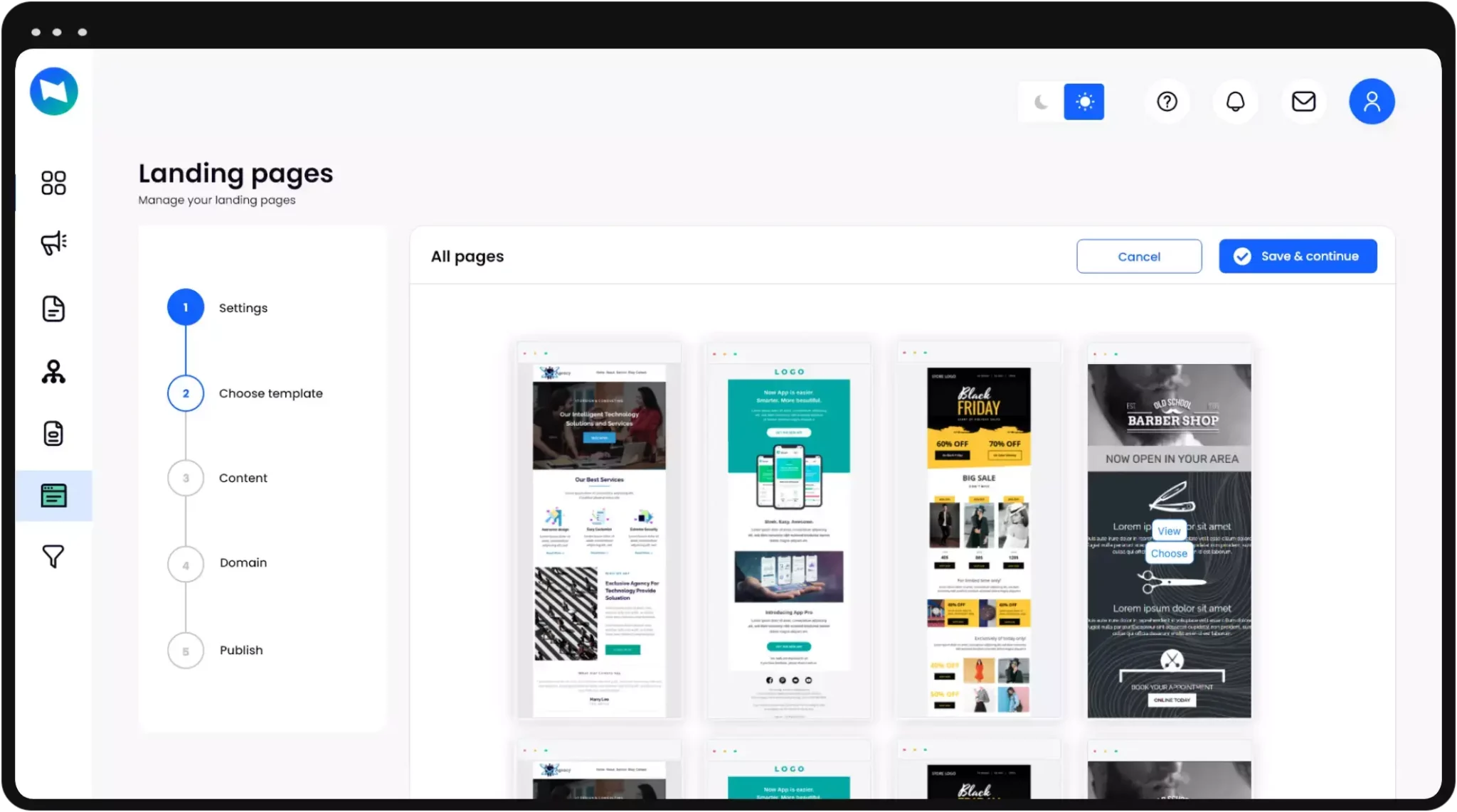Select the landing pages sidebar icon
The width and height of the screenshot is (1457, 812).
54,496
